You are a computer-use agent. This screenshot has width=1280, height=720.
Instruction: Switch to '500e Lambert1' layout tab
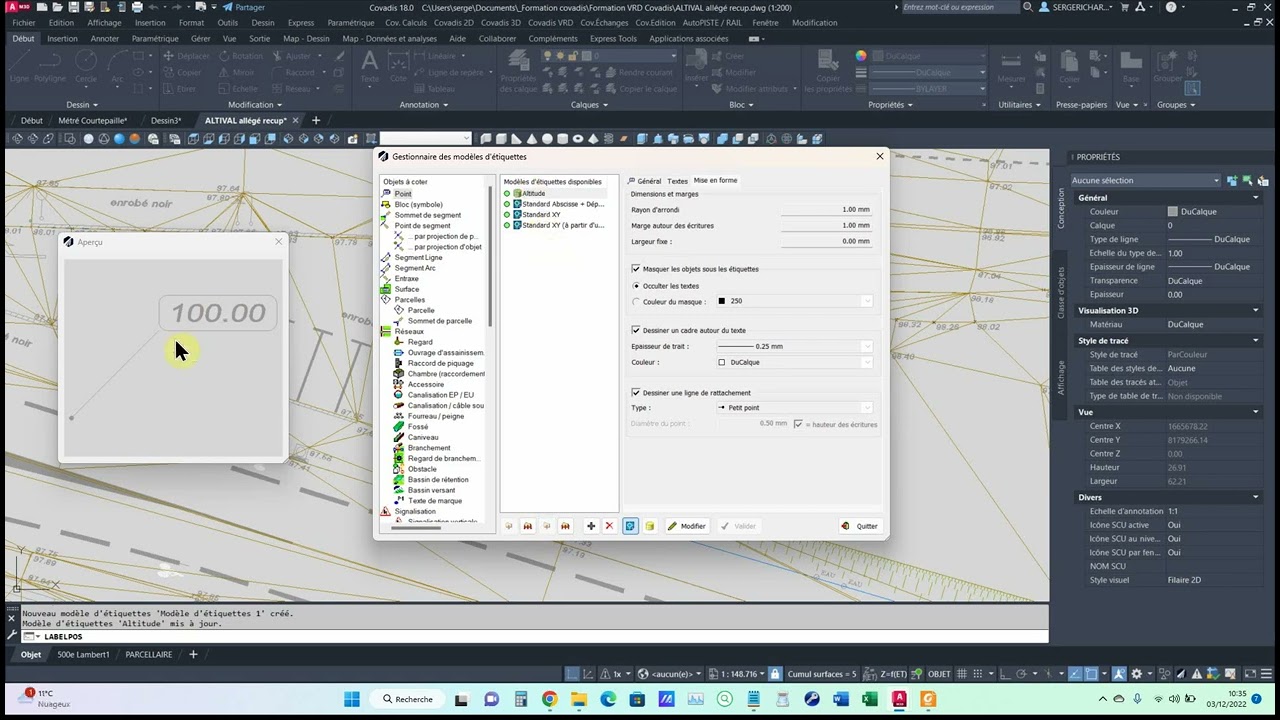point(85,655)
